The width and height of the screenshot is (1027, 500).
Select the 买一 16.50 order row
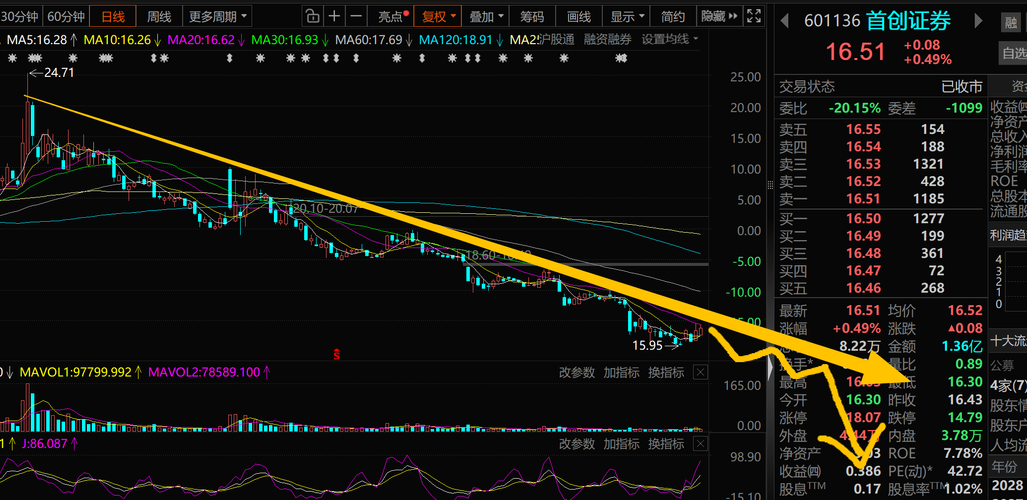point(880,219)
